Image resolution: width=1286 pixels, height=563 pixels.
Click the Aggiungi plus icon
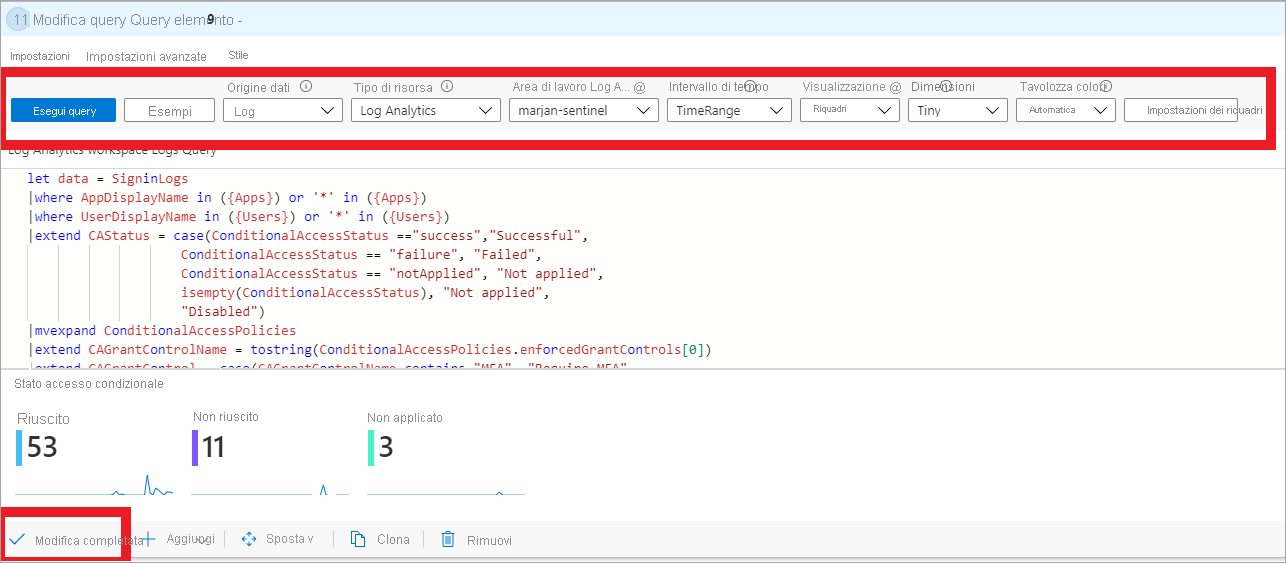click(149, 539)
